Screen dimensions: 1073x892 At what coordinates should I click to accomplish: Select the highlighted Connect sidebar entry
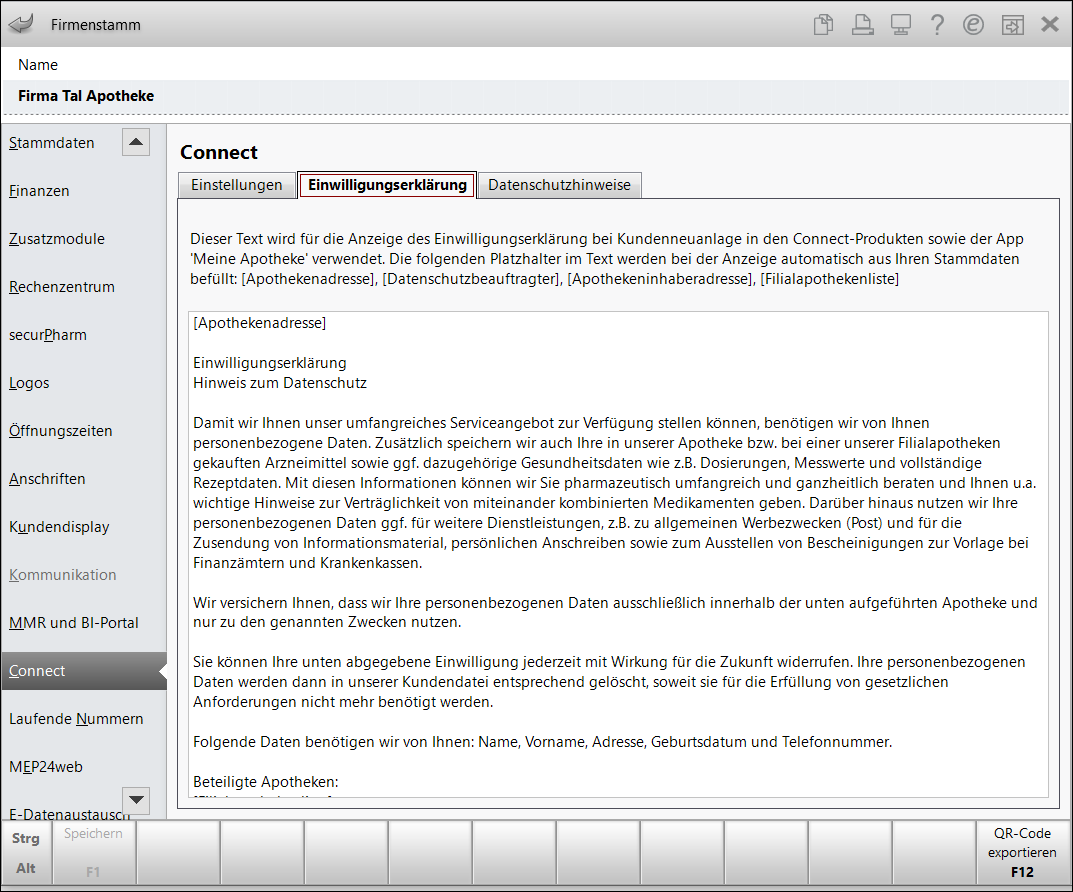point(83,671)
